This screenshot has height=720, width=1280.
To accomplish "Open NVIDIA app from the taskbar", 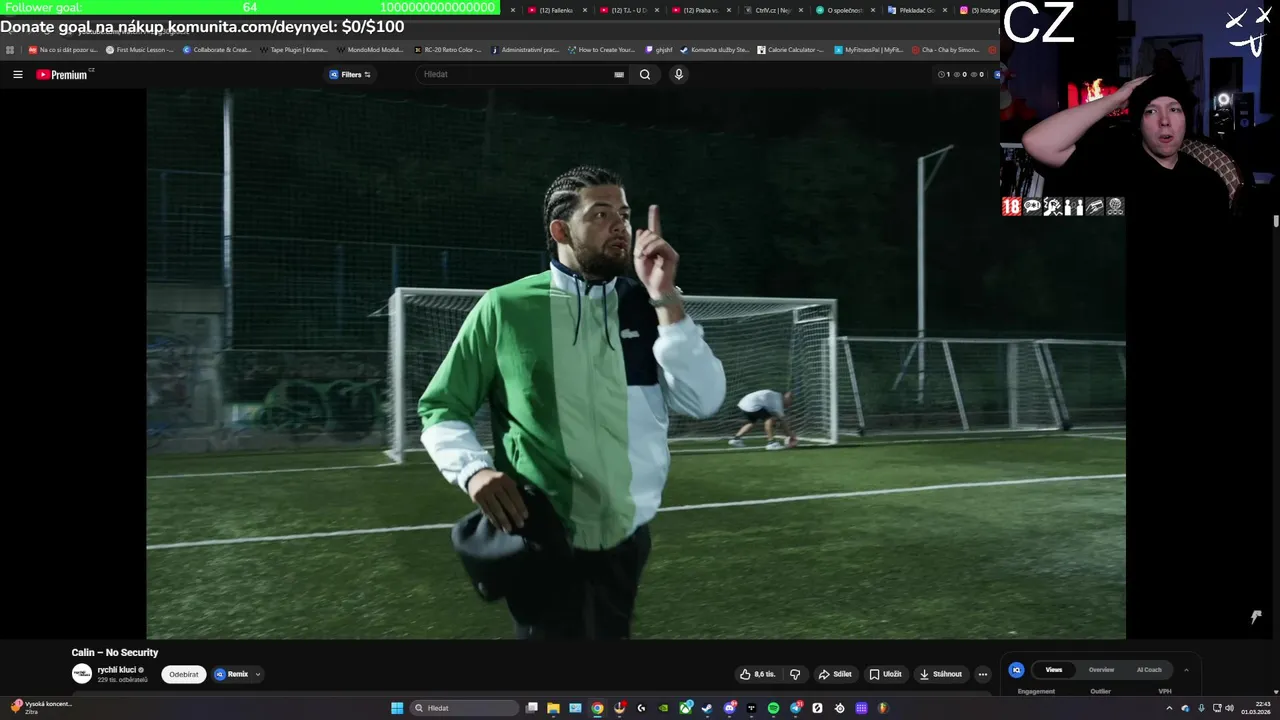I will [x=664, y=708].
